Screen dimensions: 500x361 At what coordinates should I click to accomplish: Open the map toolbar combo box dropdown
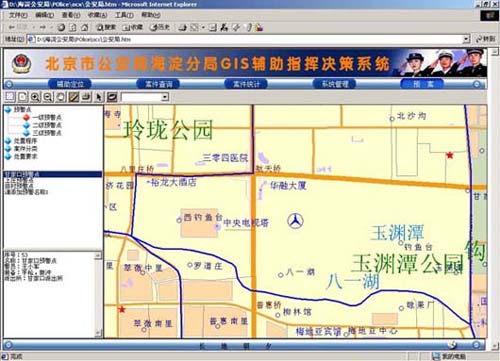(165, 97)
